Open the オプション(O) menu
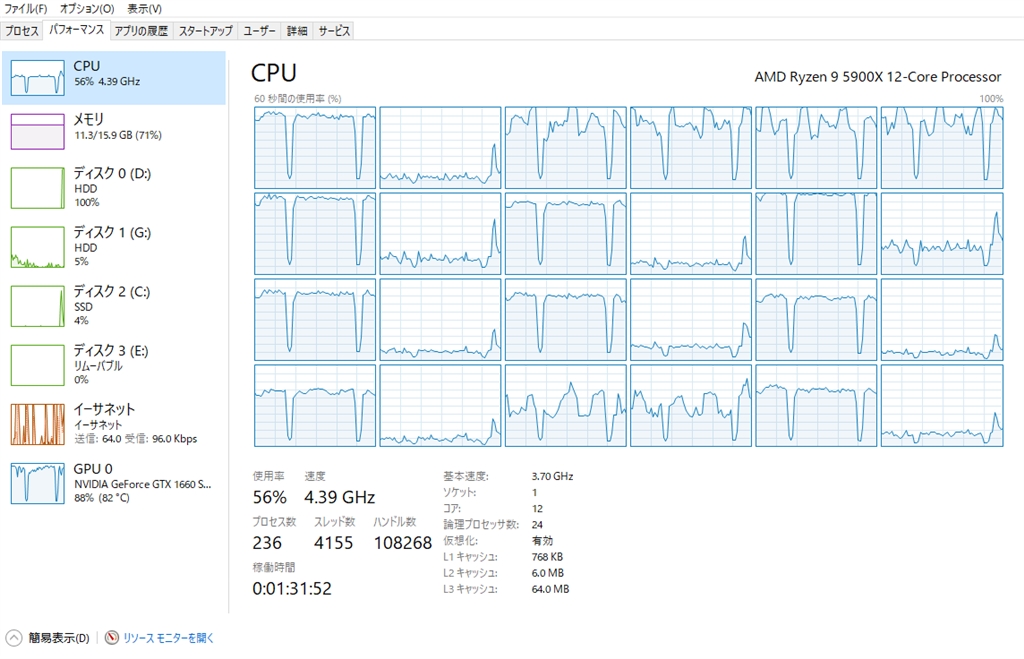This screenshot has height=659, width=1024. [x=87, y=9]
